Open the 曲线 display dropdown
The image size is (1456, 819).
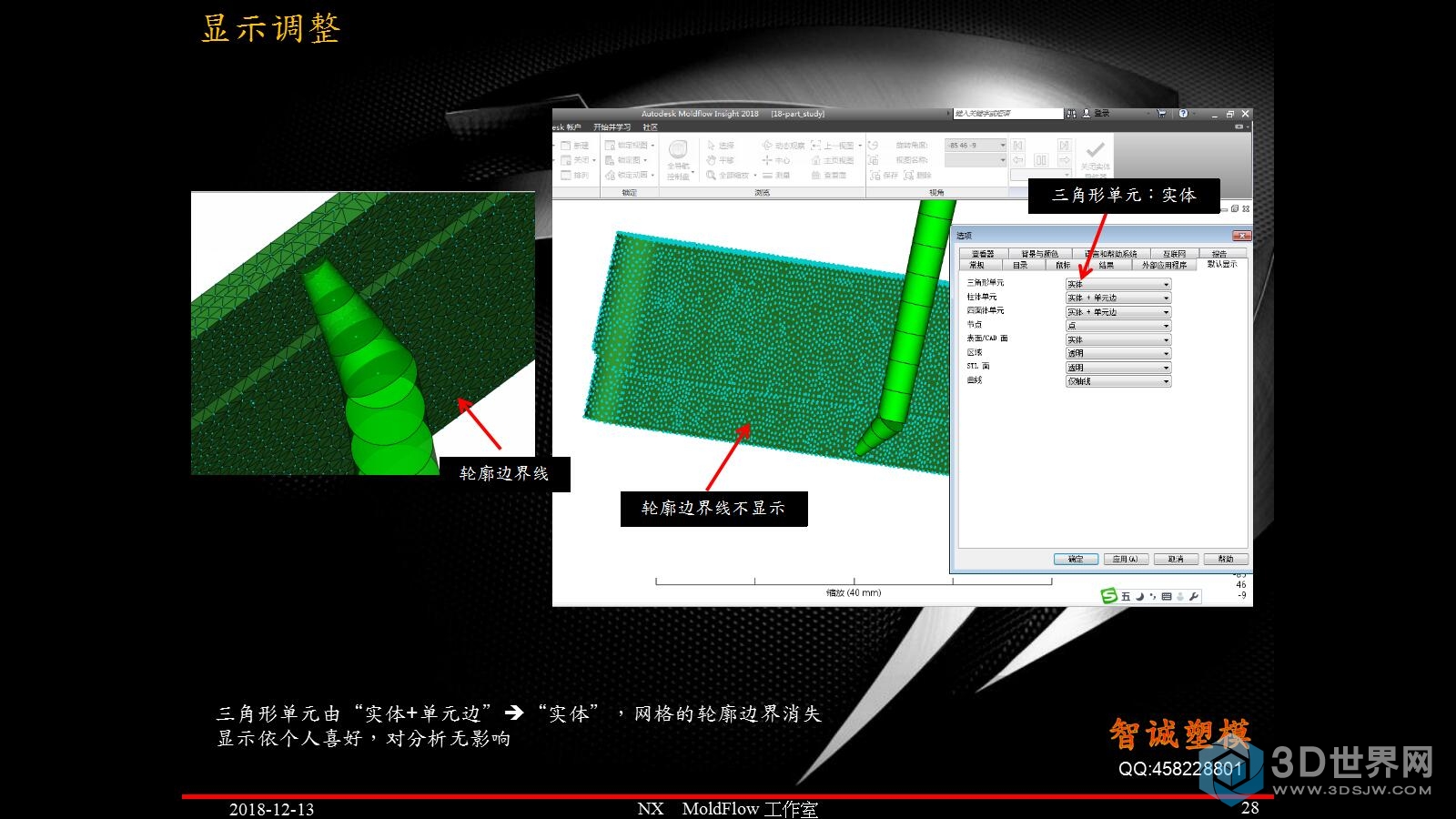pyautogui.click(x=1118, y=381)
